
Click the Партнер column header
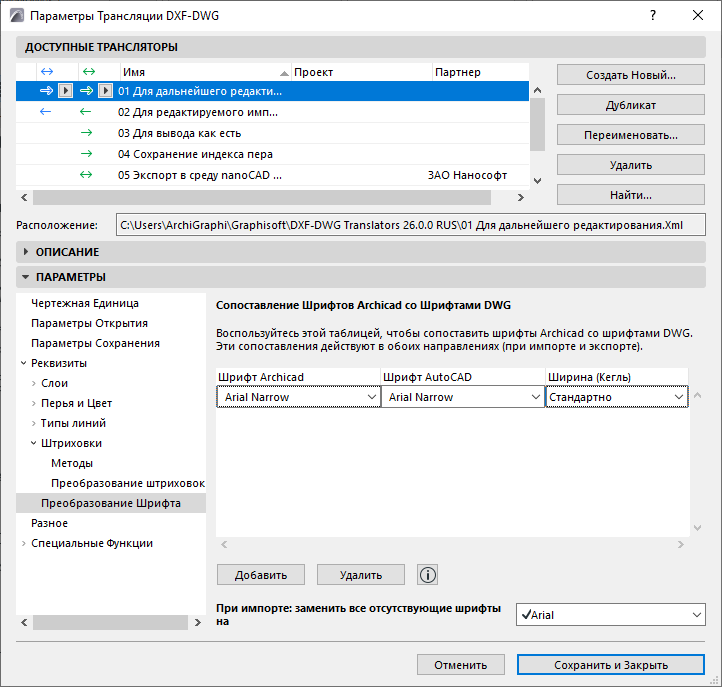[x=481, y=72]
